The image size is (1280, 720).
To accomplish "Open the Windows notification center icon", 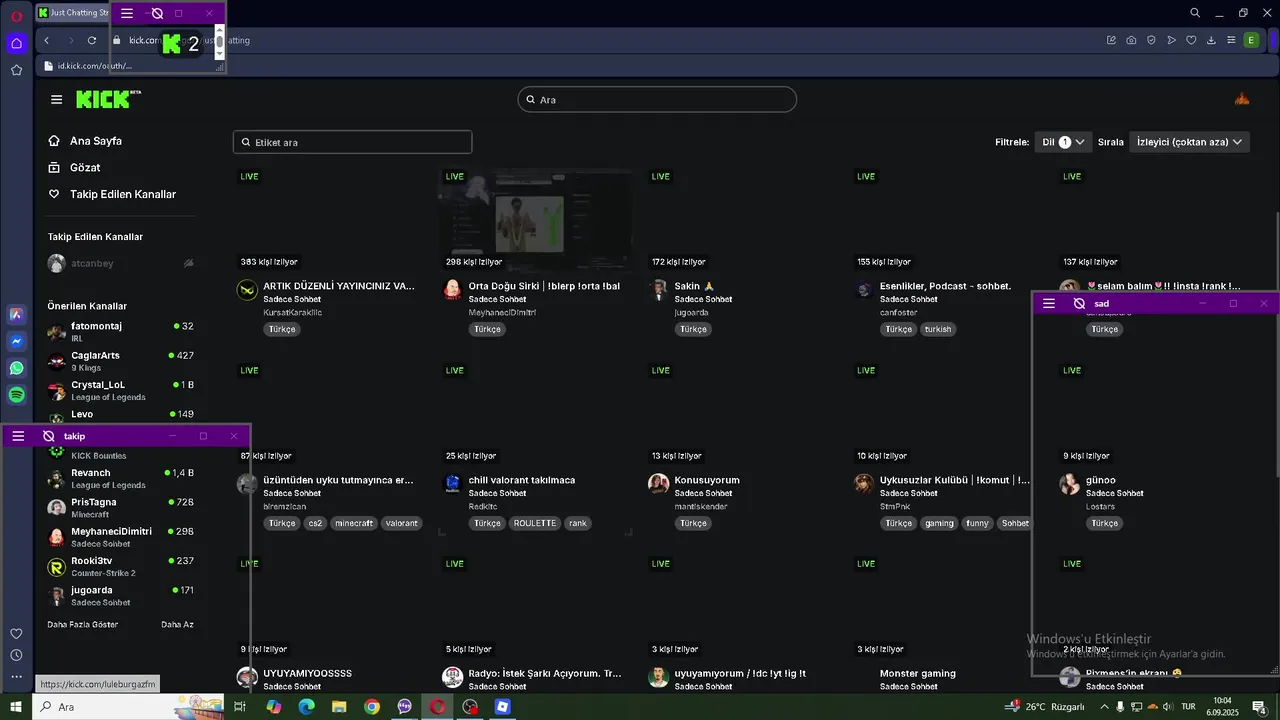I will [x=1260, y=707].
